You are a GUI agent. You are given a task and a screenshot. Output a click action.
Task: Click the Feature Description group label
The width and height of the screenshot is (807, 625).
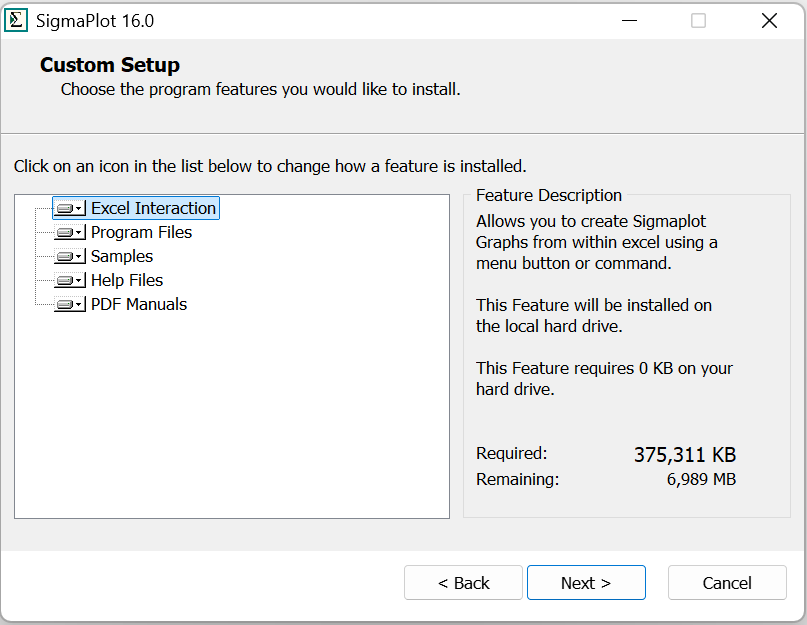pyautogui.click(x=549, y=196)
